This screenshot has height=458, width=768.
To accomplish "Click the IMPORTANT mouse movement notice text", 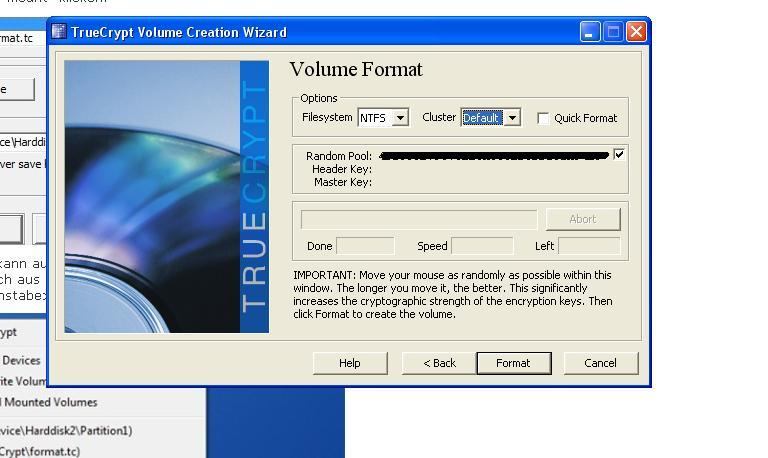I will (453, 294).
